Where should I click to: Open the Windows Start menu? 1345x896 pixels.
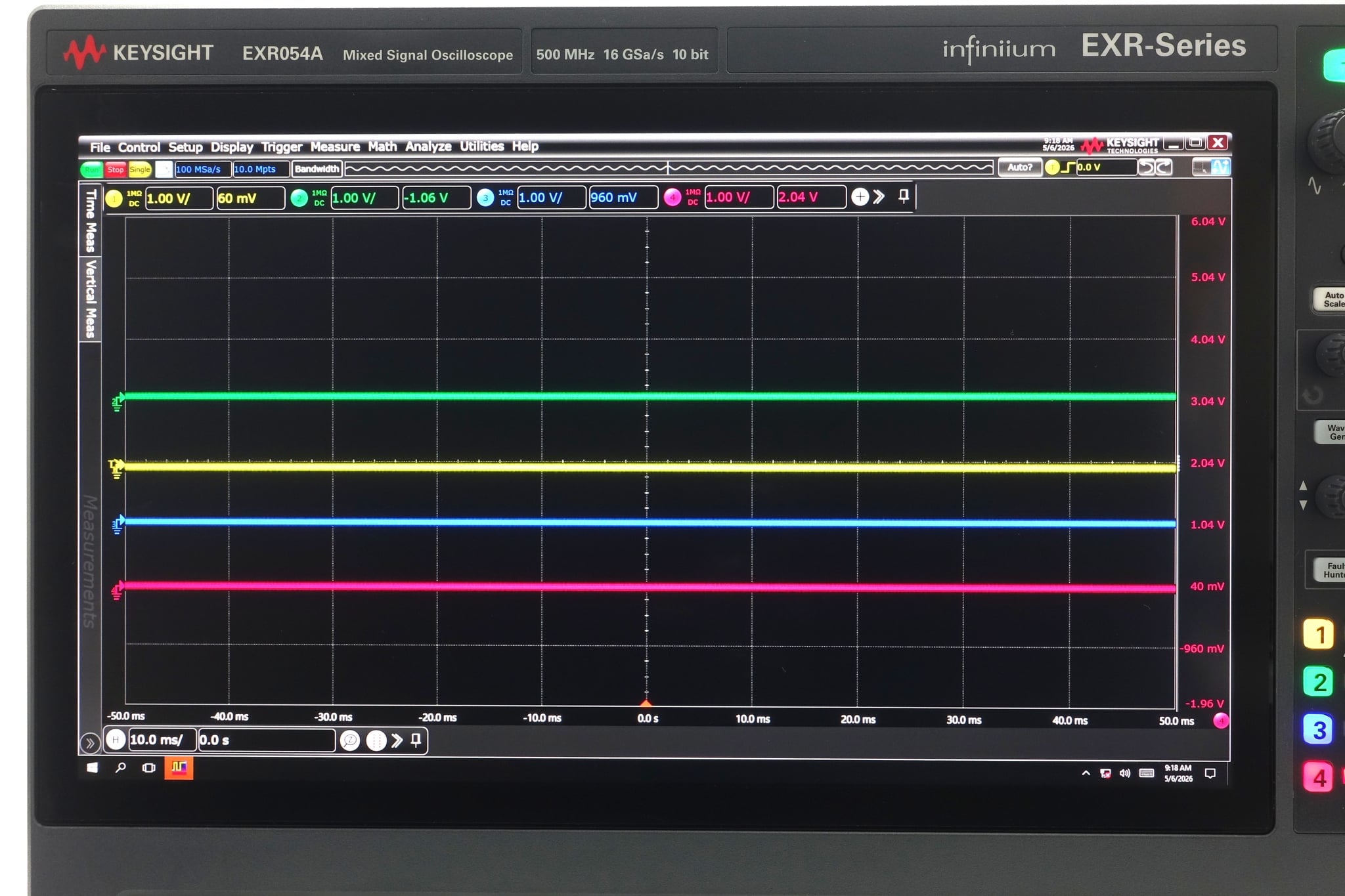[x=92, y=767]
